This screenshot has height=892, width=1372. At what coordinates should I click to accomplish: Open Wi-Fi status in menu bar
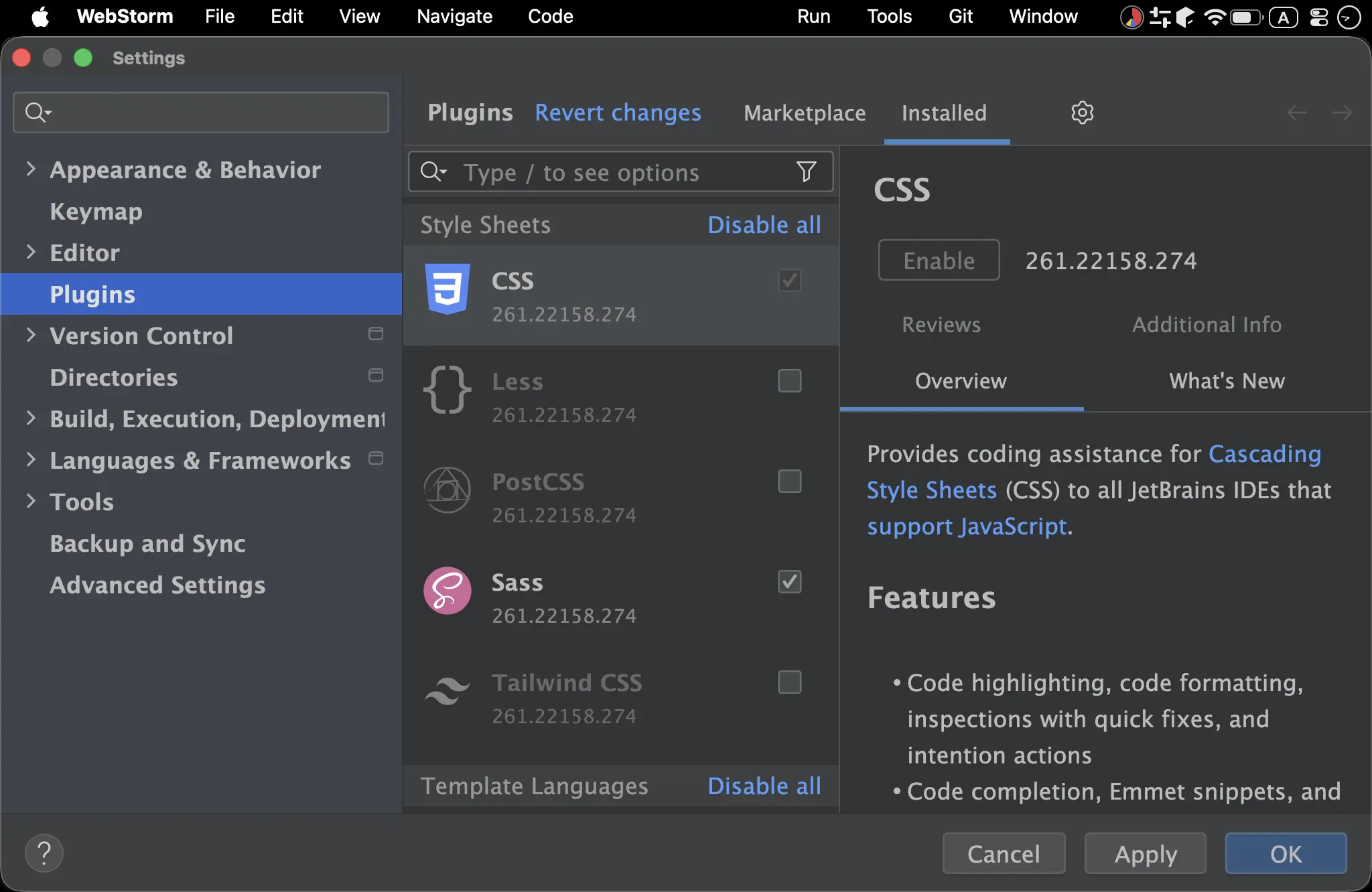coord(1214,17)
